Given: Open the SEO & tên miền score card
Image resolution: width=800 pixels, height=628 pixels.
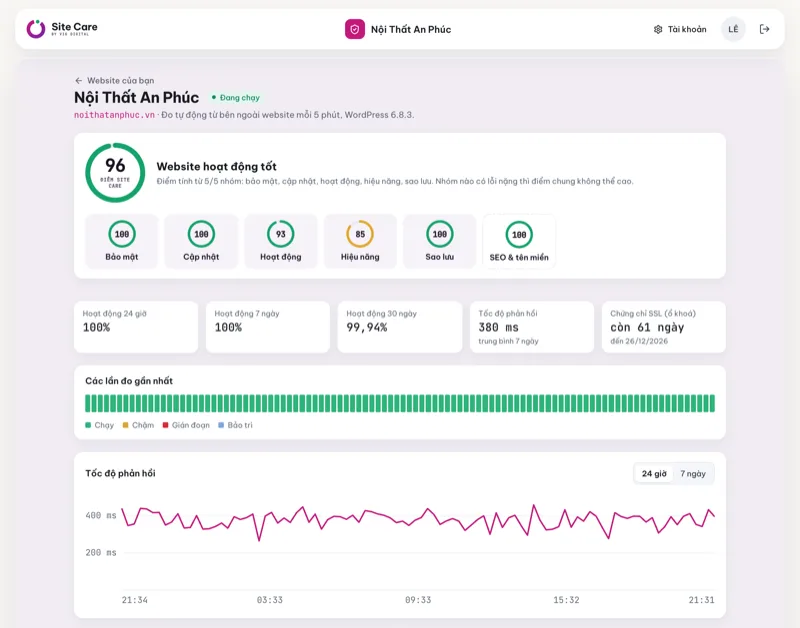Looking at the screenshot, I should 519,241.
